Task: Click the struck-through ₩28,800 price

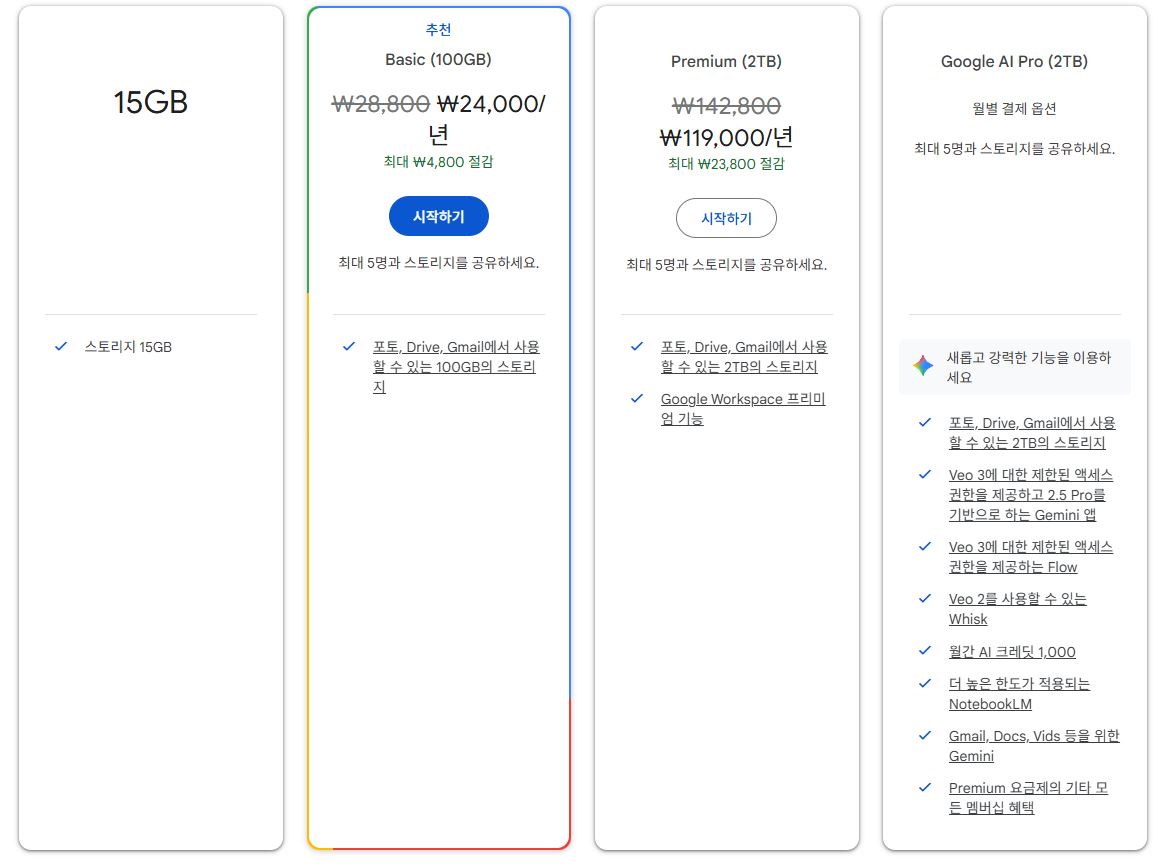Action: [381, 104]
